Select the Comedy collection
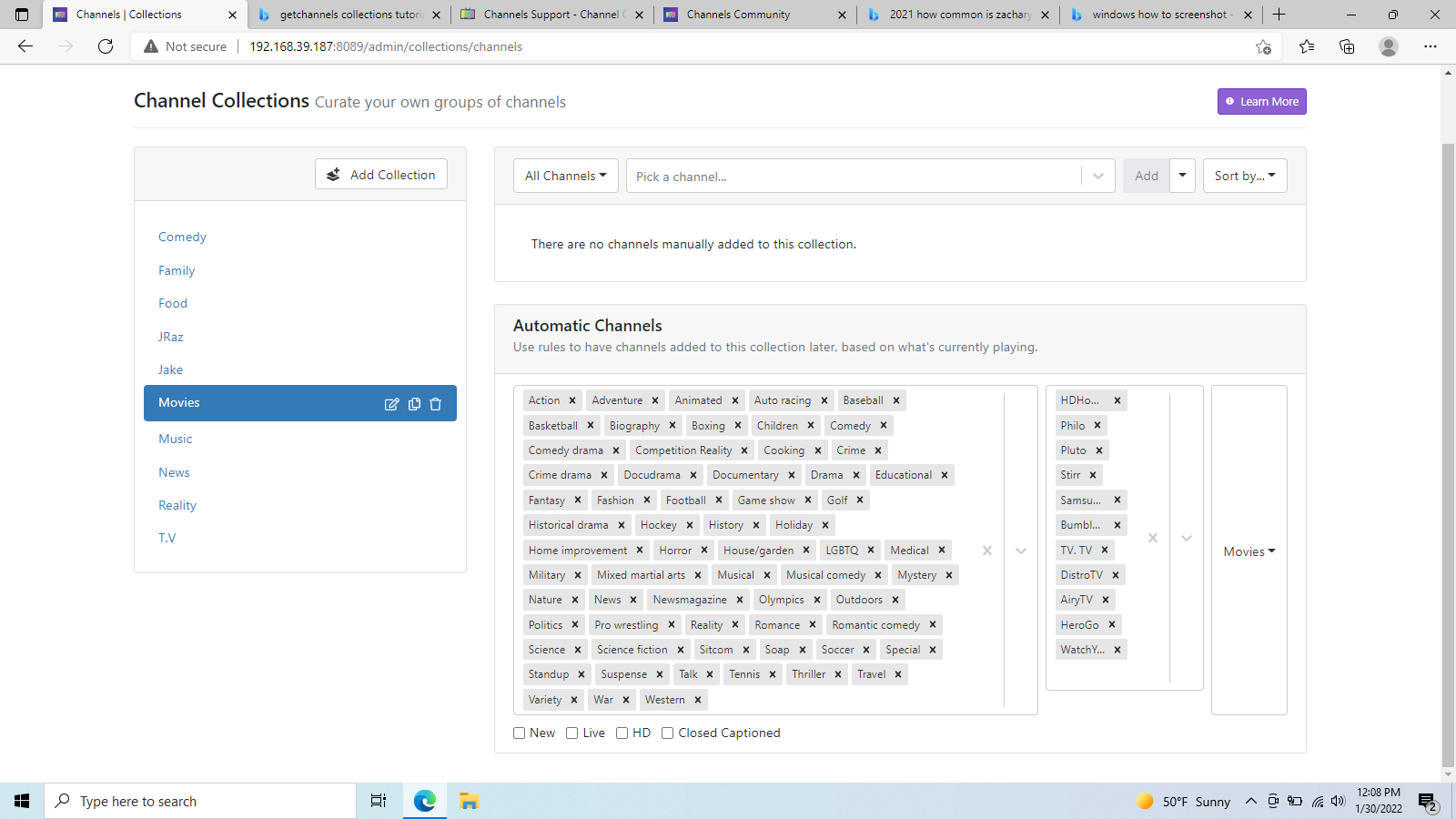 (x=182, y=237)
